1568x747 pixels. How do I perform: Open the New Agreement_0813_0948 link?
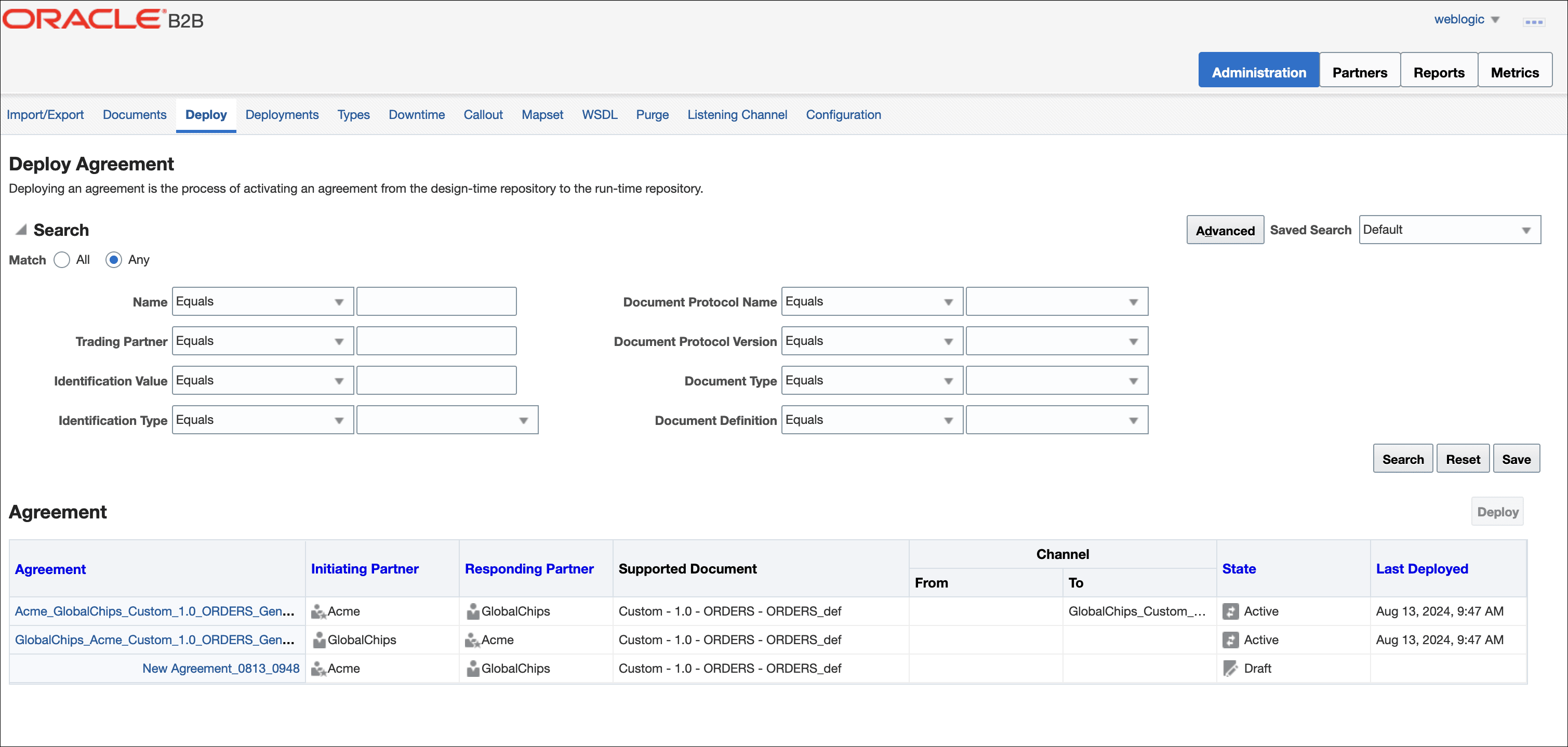coord(220,669)
